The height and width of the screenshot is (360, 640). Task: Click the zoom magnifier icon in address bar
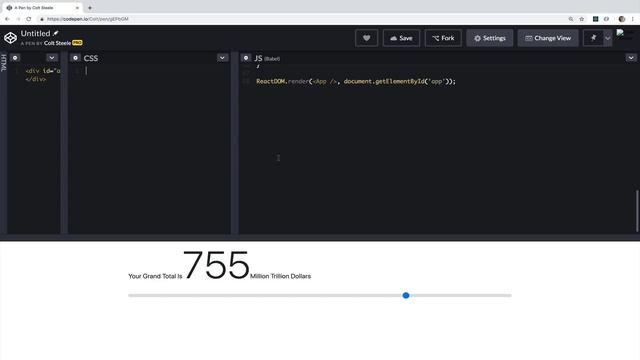[571, 19]
